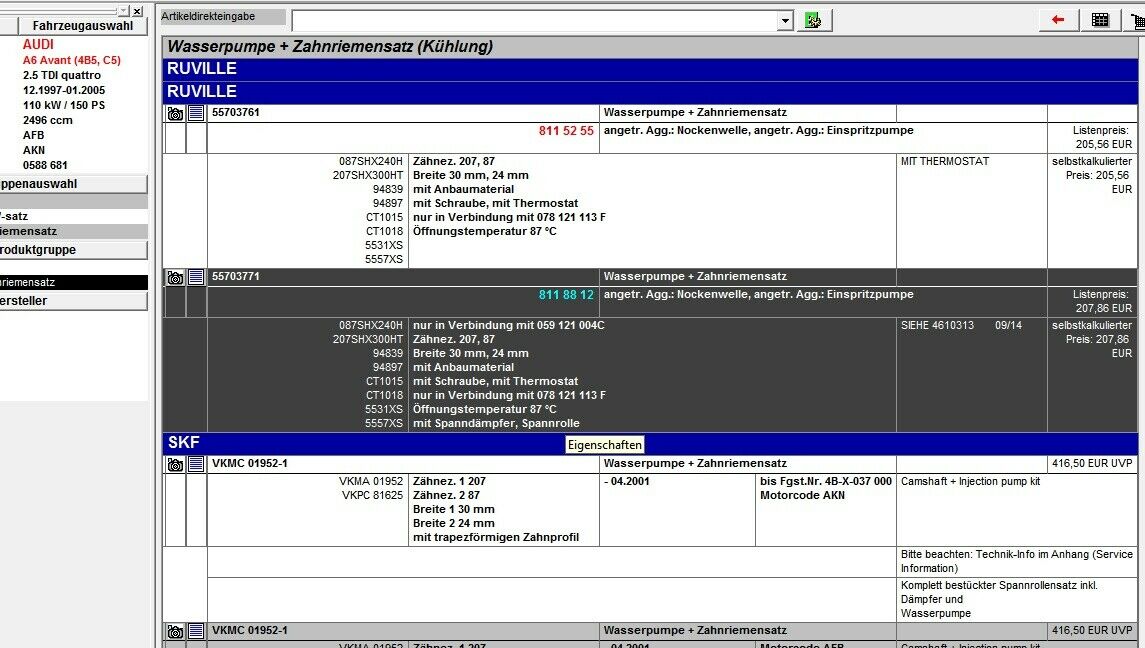
Task: Click the camera icon for article 55703771
Action: click(x=175, y=278)
